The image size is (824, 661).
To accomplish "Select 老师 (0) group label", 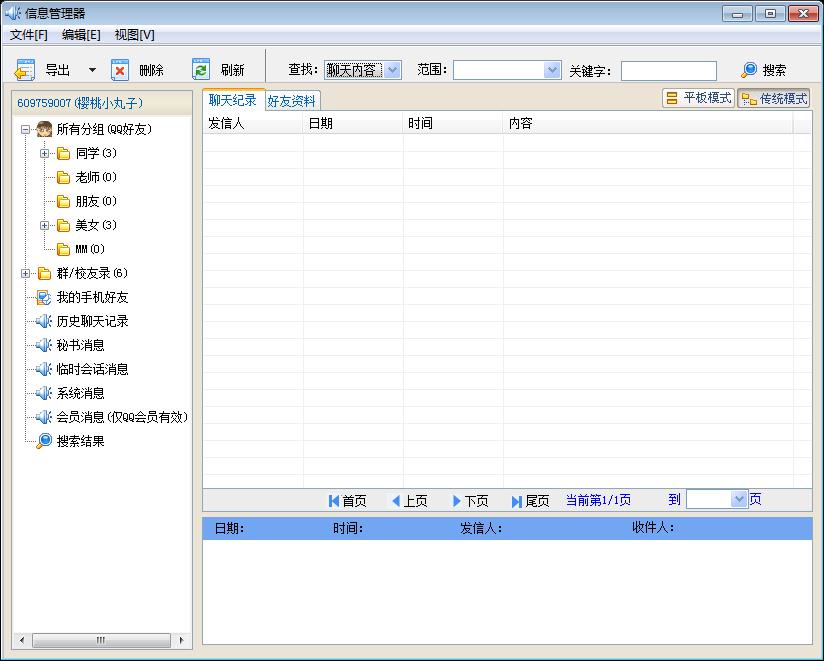I will click(x=96, y=178).
